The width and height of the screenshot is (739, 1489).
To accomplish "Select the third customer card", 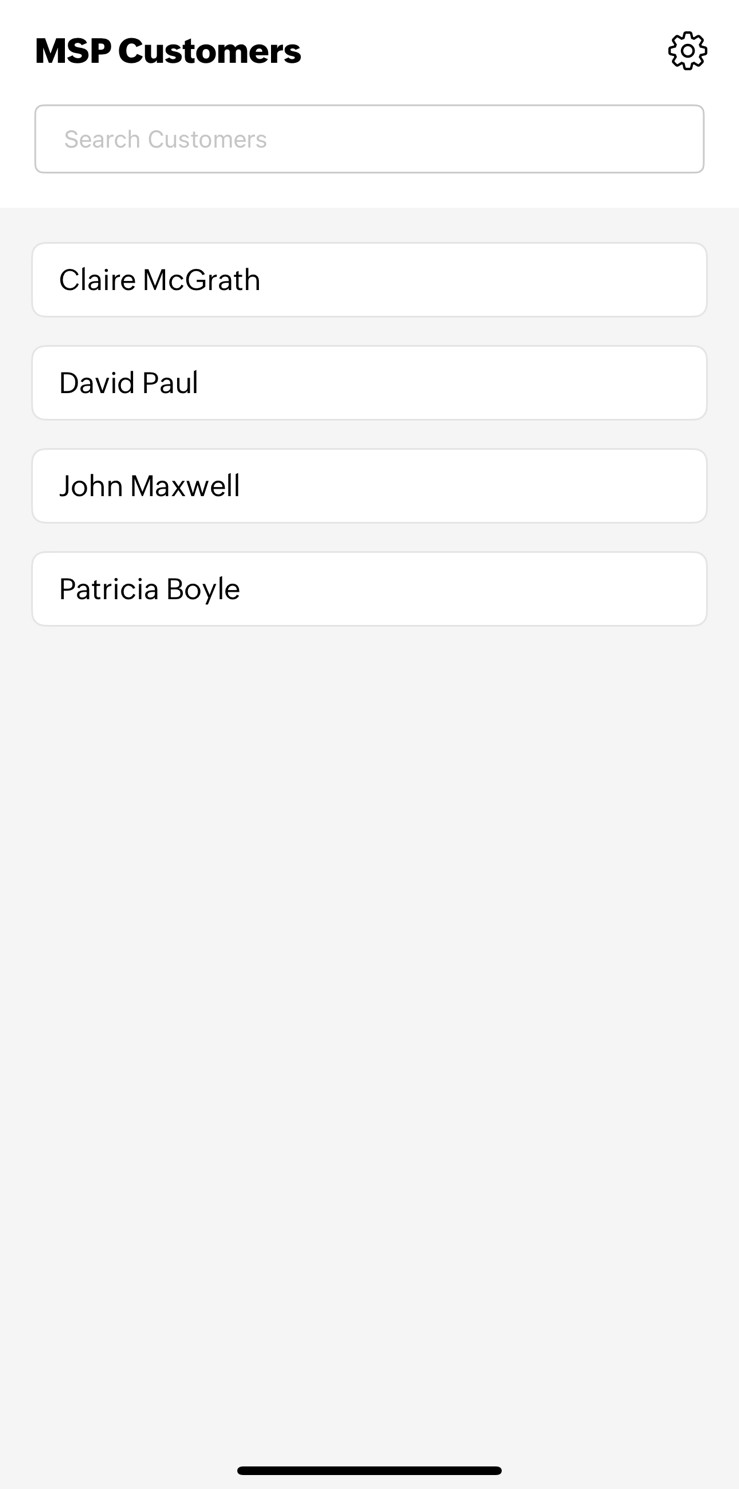I will tap(369, 486).
